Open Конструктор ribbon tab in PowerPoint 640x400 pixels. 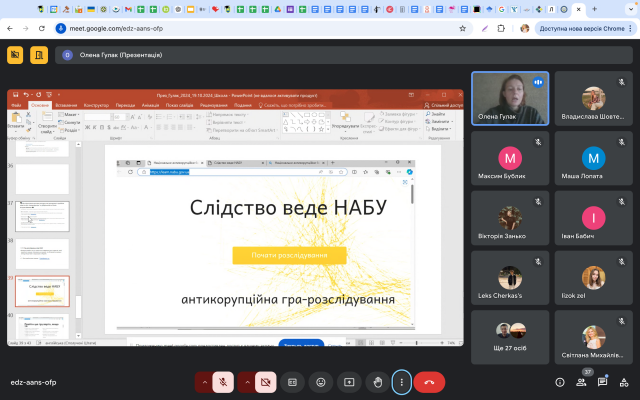(96, 105)
